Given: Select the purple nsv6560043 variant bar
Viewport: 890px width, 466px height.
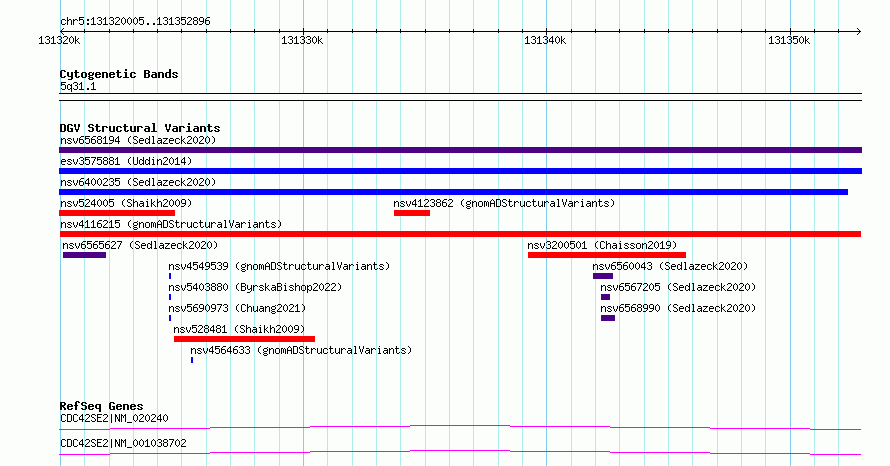Looking at the screenshot, I should [x=603, y=276].
